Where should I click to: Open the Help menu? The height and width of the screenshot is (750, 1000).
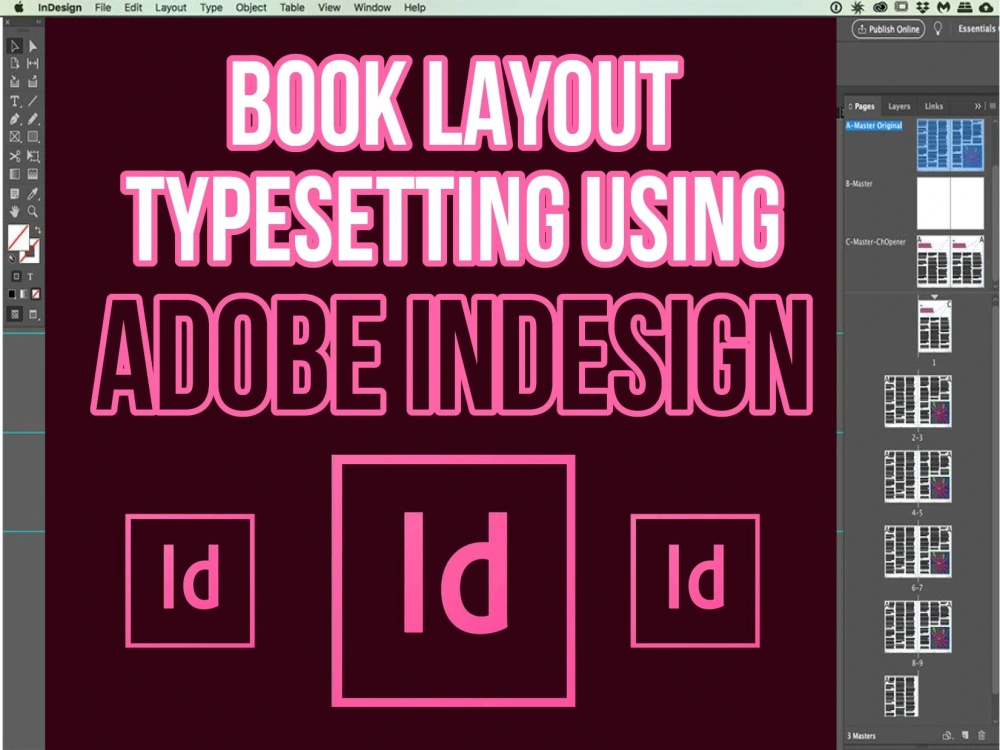coord(415,8)
